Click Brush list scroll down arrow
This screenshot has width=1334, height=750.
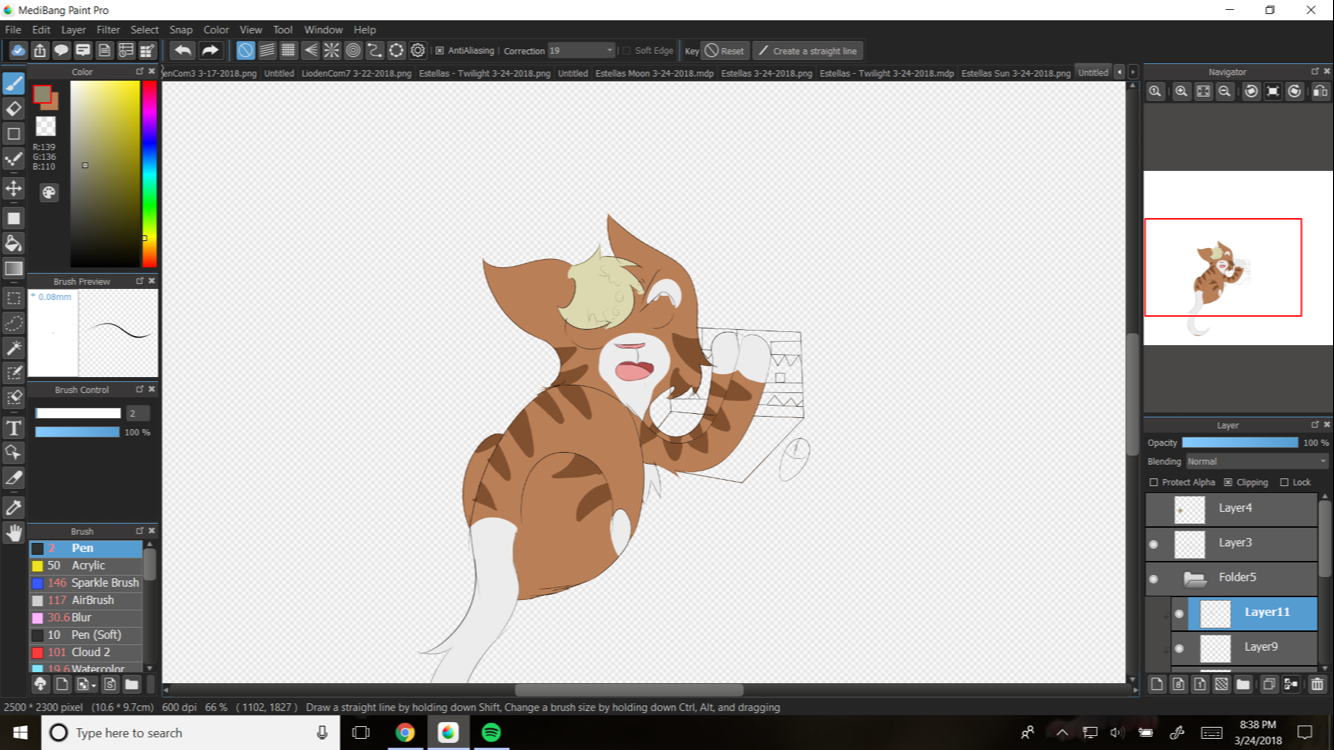pyautogui.click(x=150, y=668)
